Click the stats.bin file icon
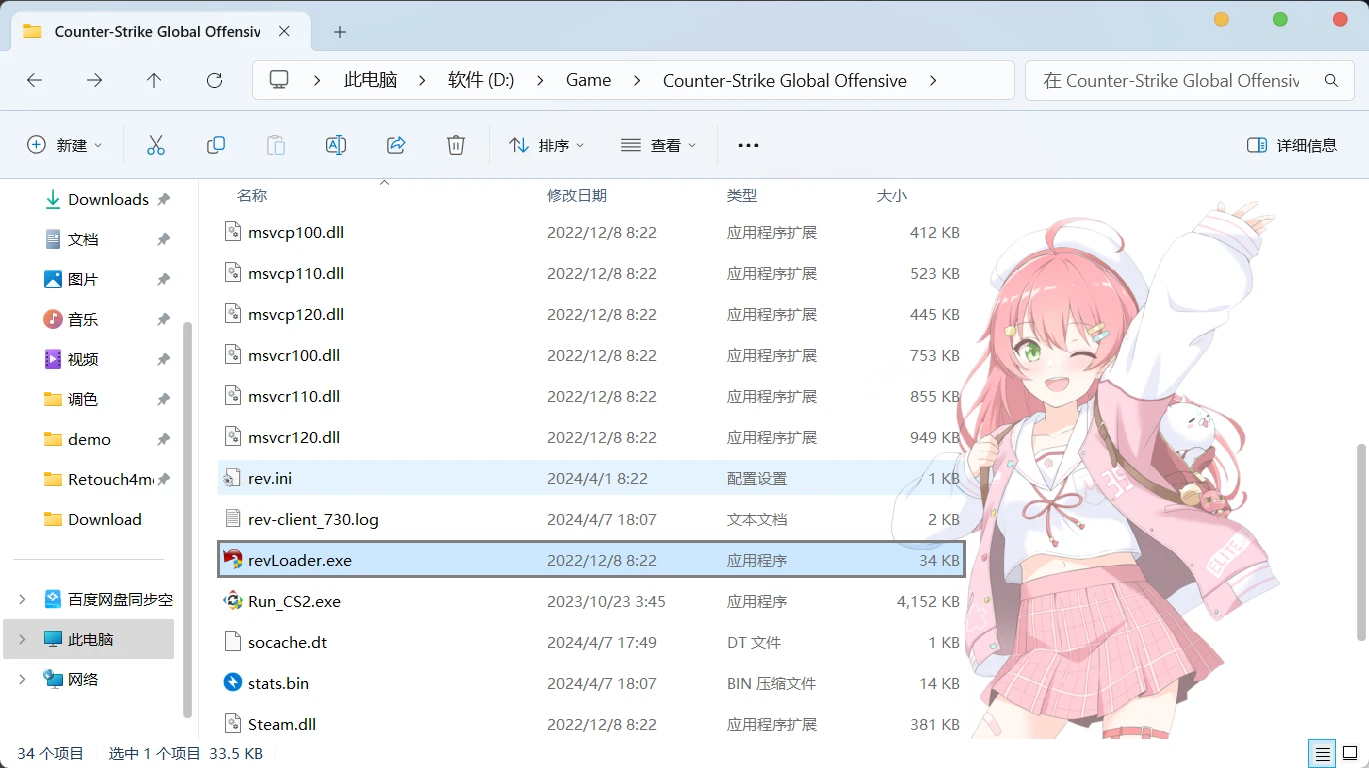Screen dimensions: 1369x768 [233, 683]
